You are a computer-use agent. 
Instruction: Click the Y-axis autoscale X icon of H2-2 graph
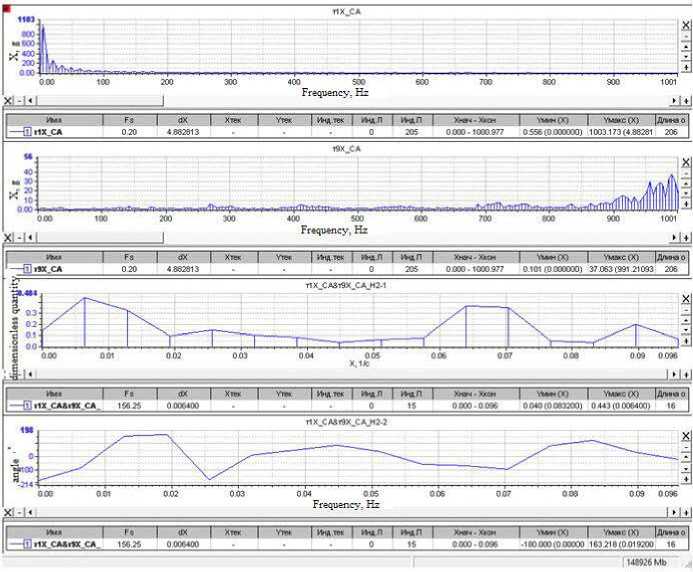coord(685,437)
